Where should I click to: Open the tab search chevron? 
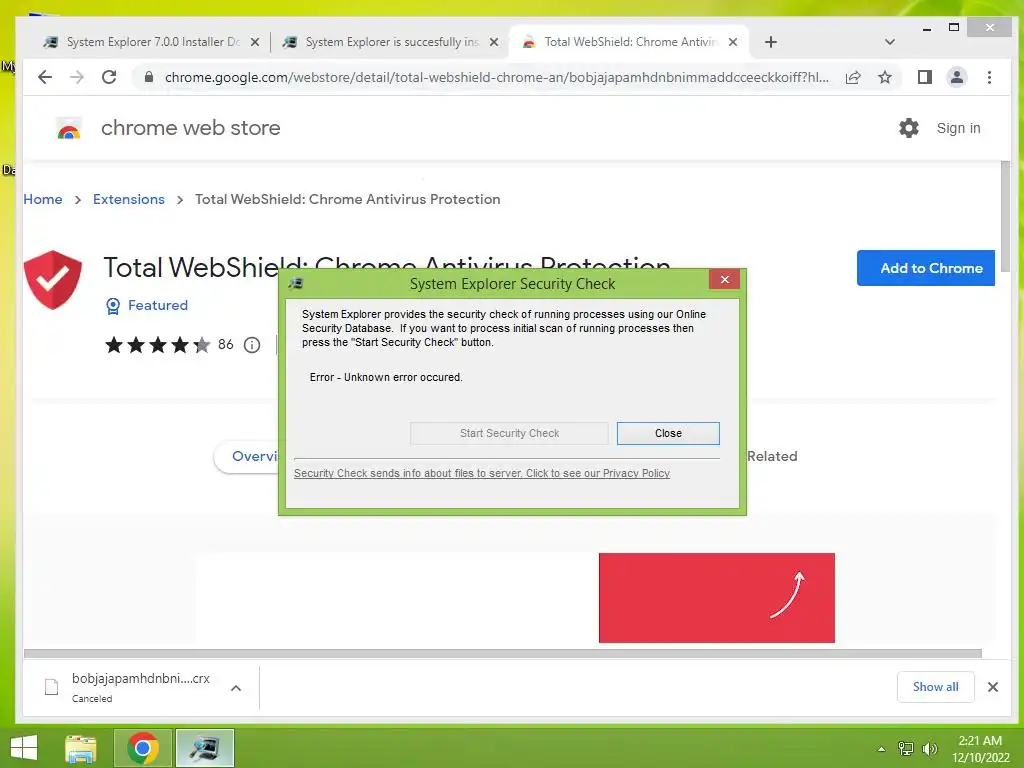pos(889,42)
